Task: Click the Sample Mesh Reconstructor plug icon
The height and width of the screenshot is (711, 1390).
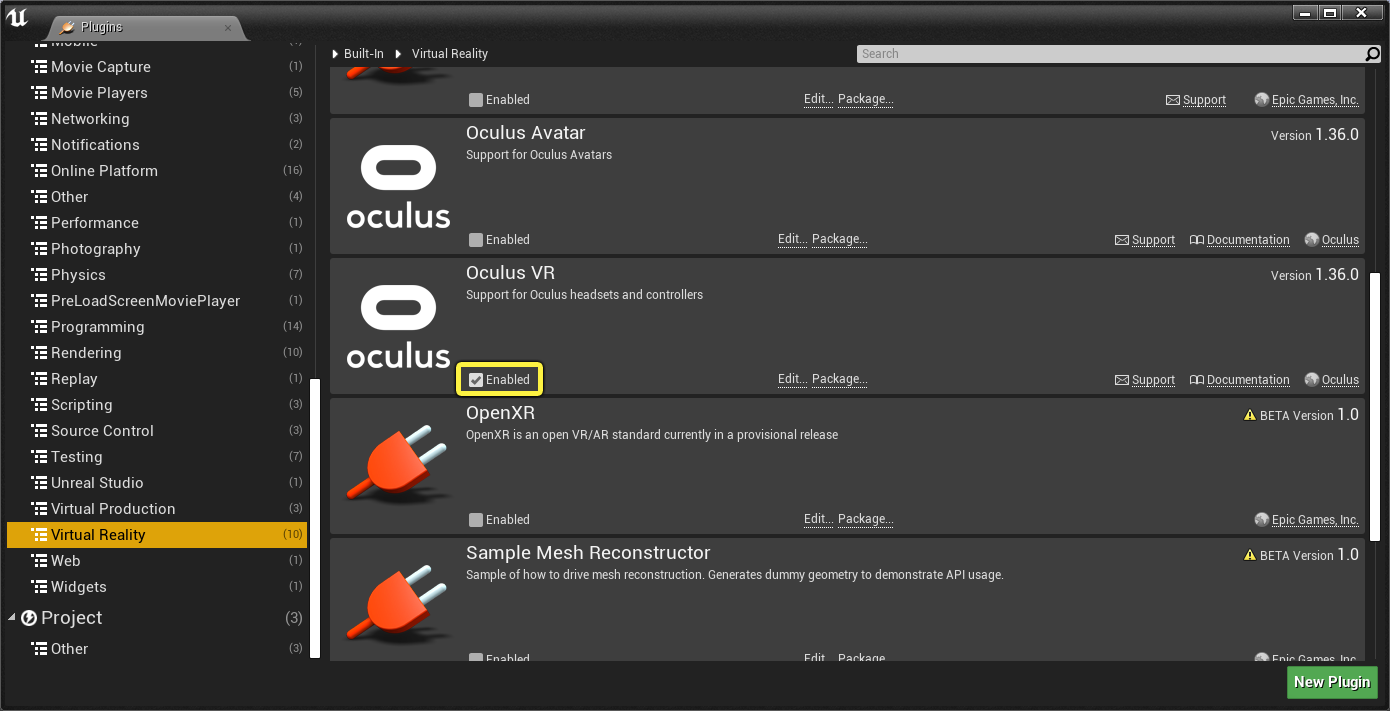Action: pyautogui.click(x=398, y=606)
